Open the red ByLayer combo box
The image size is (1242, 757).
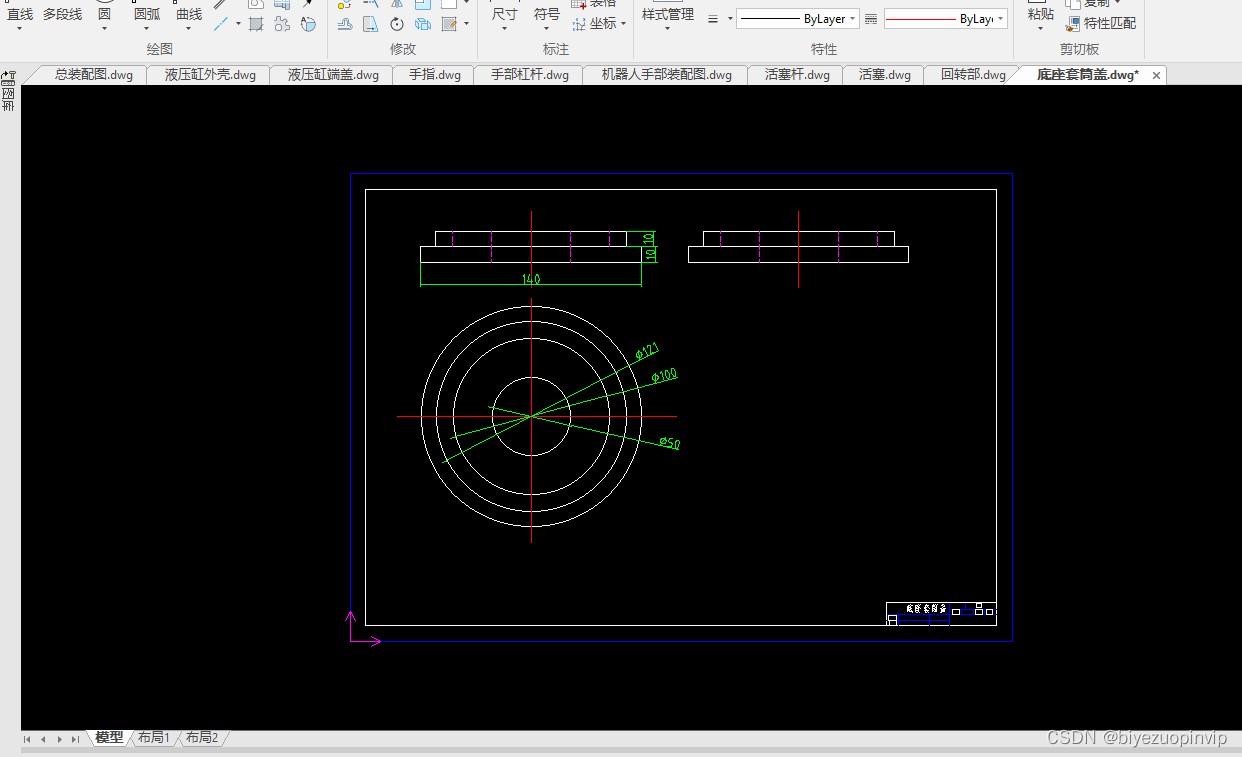945,19
